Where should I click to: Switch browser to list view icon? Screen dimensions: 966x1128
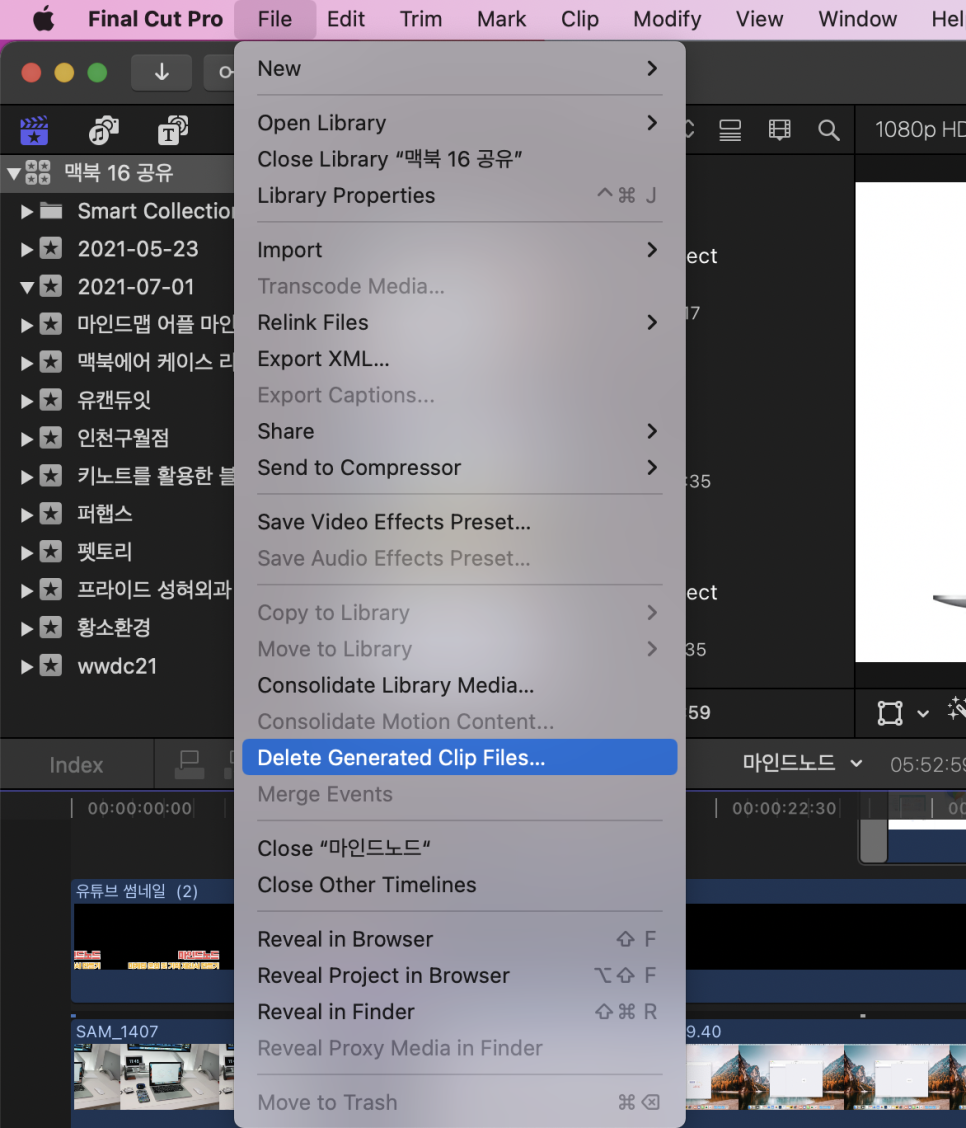[730, 130]
